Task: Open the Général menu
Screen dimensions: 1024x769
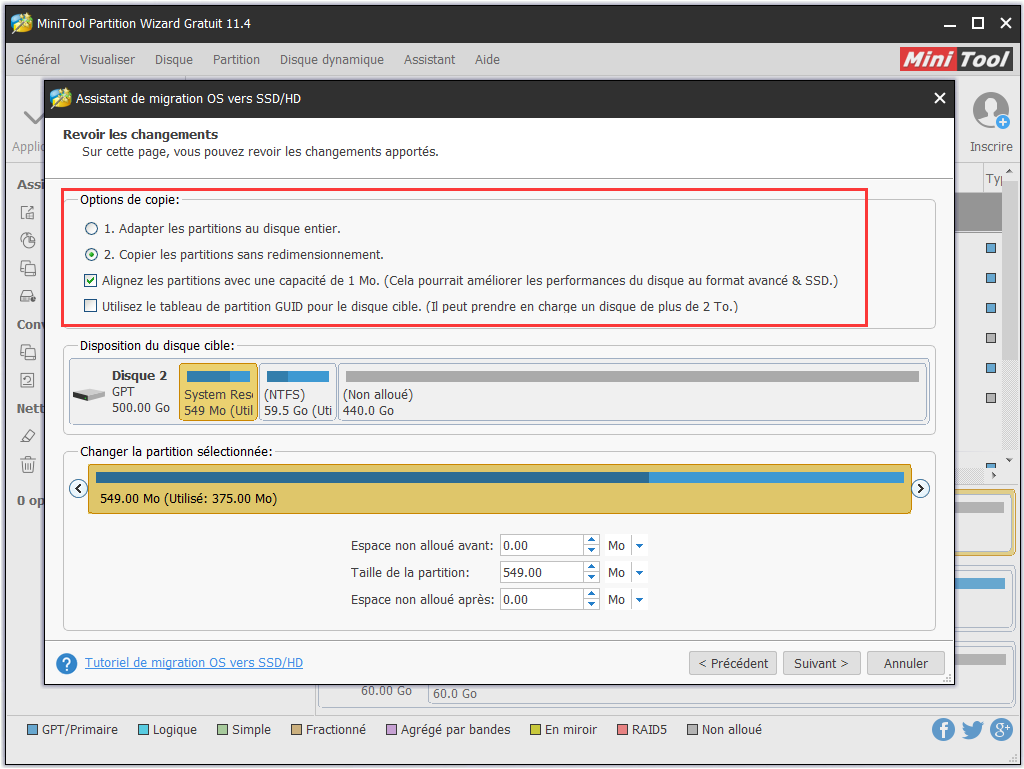Action: 38,59
